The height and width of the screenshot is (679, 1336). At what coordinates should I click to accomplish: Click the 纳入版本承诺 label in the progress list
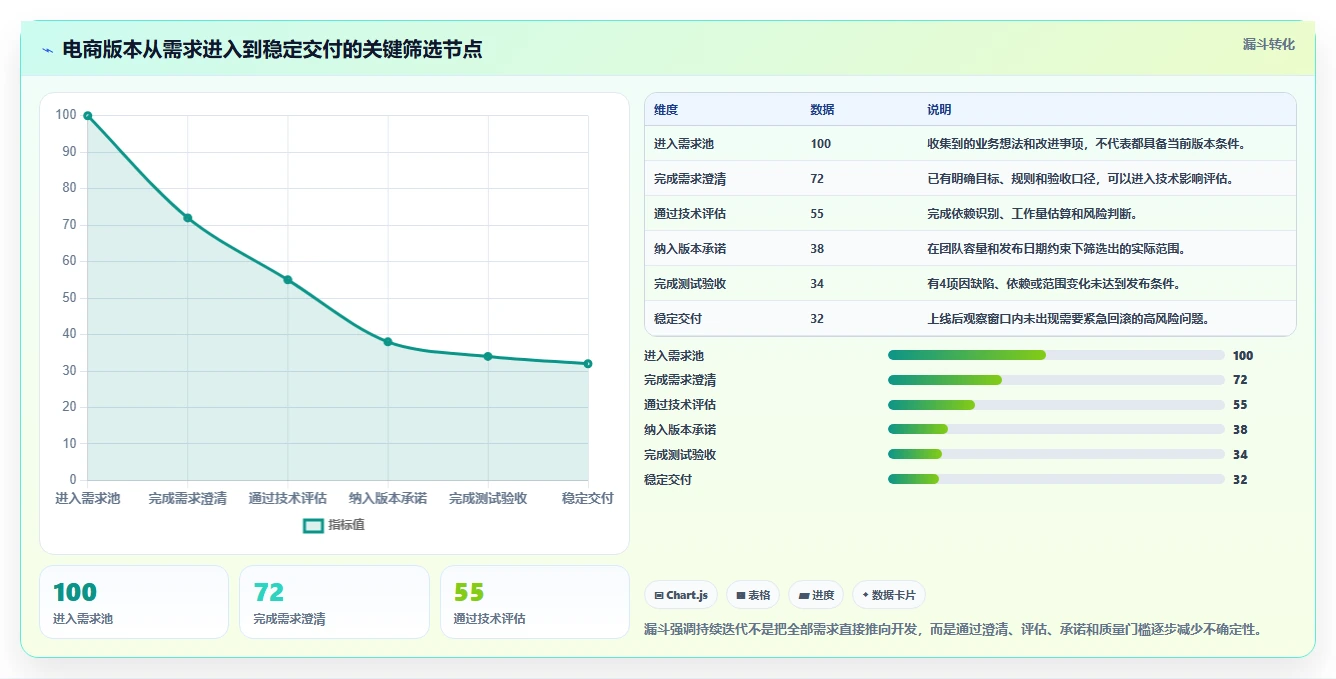click(680, 430)
